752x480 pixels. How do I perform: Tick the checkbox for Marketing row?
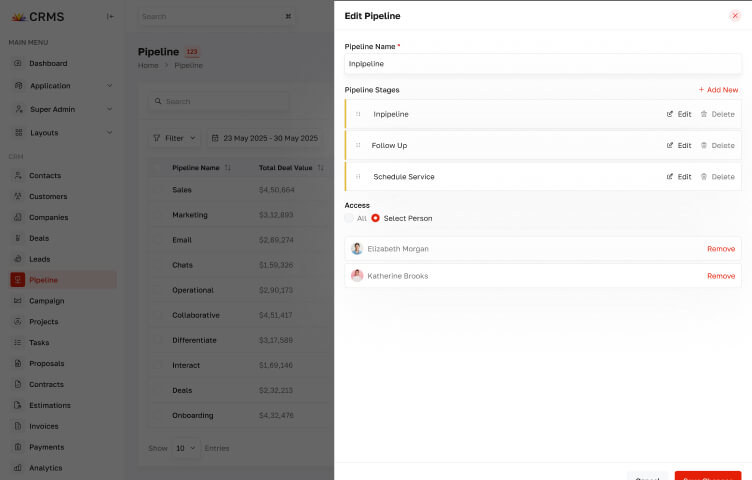click(x=158, y=215)
